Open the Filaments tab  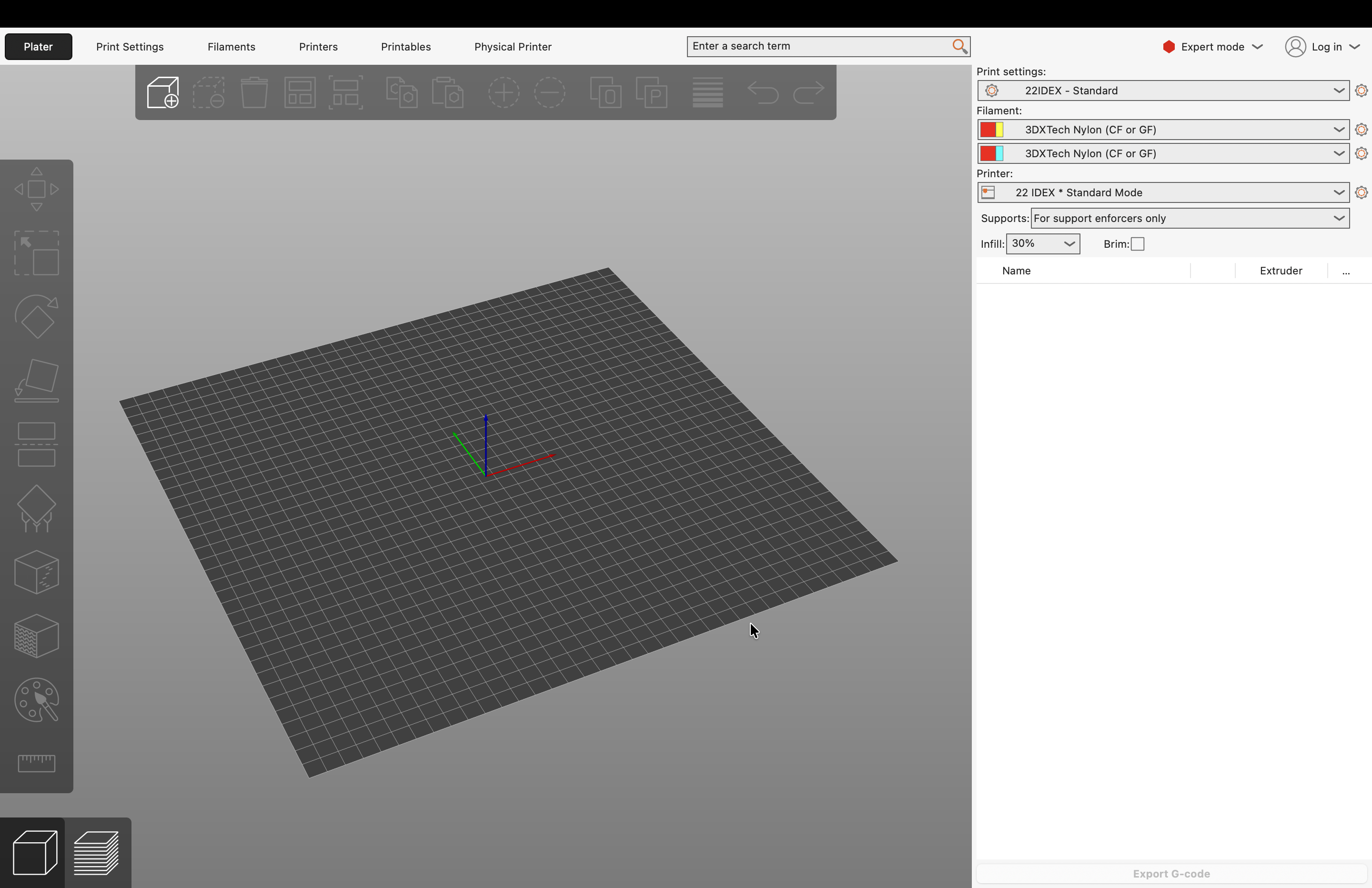[231, 47]
